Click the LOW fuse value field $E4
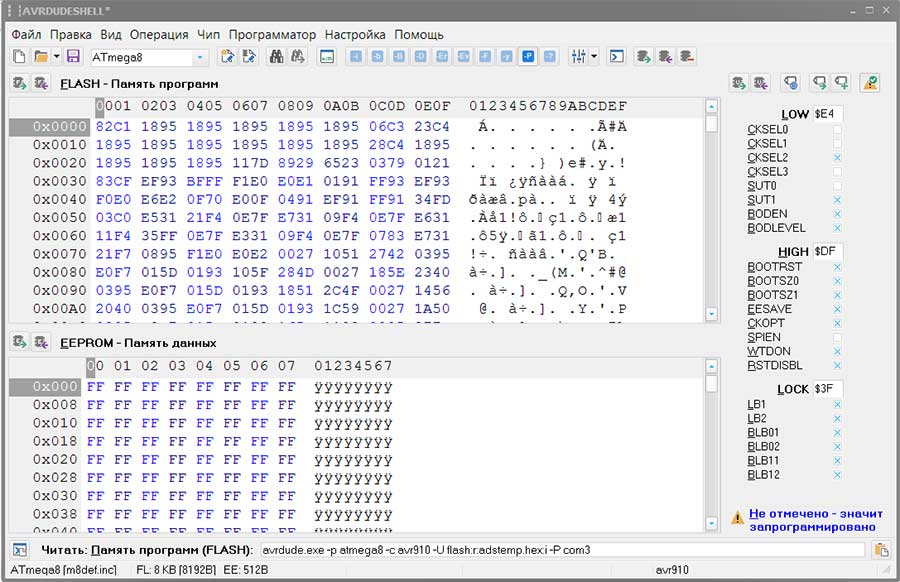Viewport: 900px width, 582px height. [828, 114]
